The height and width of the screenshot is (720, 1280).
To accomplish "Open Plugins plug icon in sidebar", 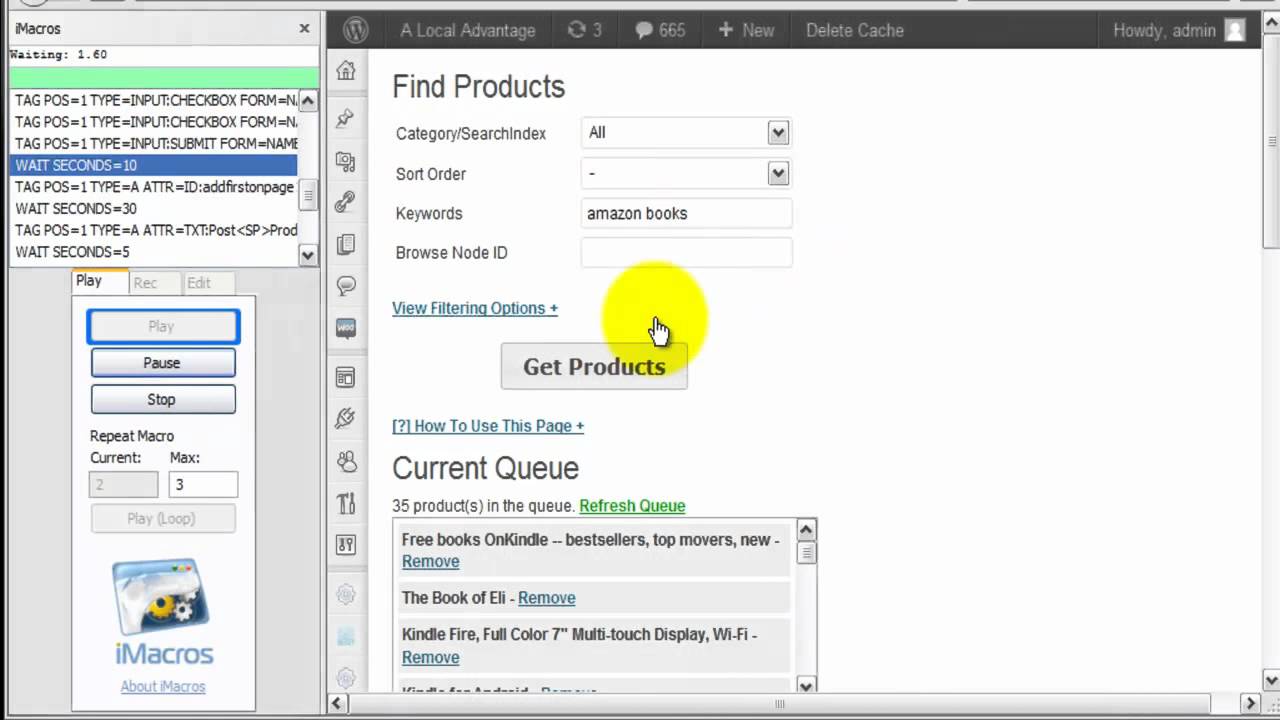I will 346,418.
